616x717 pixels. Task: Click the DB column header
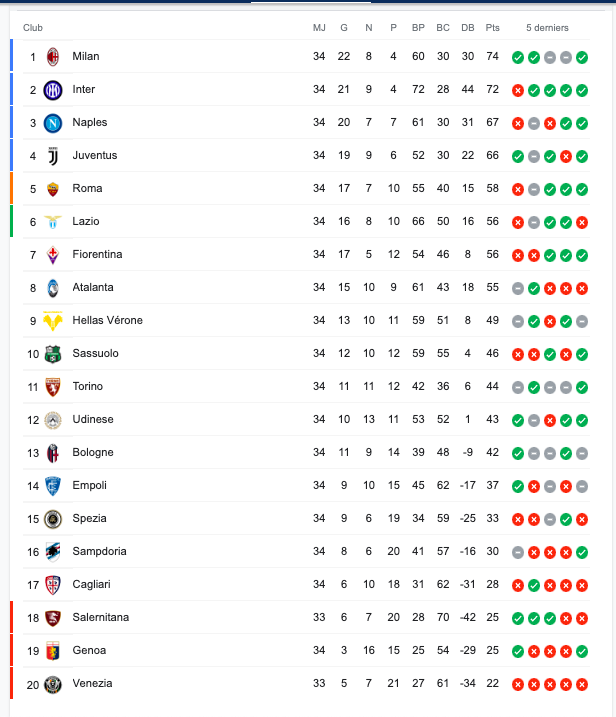pyautogui.click(x=467, y=28)
